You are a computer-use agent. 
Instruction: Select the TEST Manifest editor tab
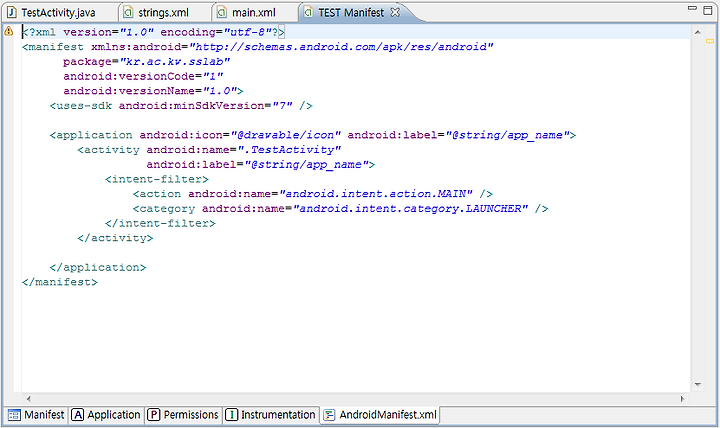(x=351, y=12)
